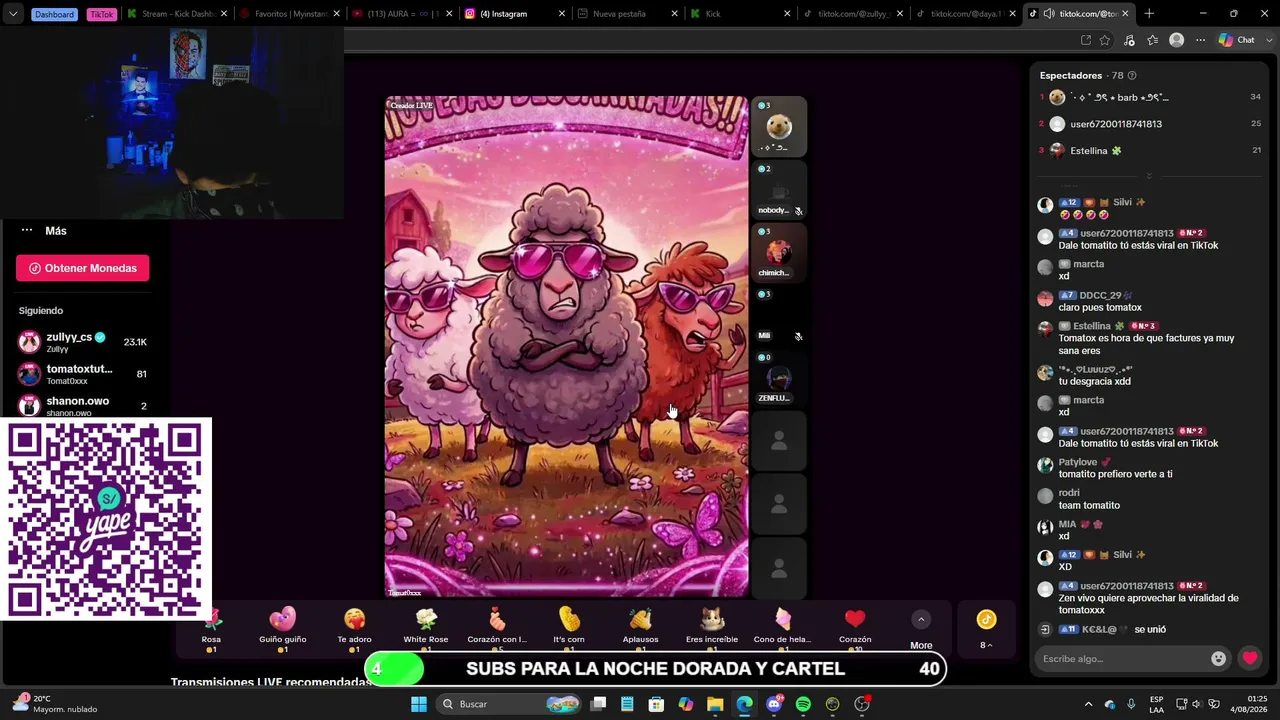Send the Rosa gift
1280x720 pixels.
[x=211, y=628]
